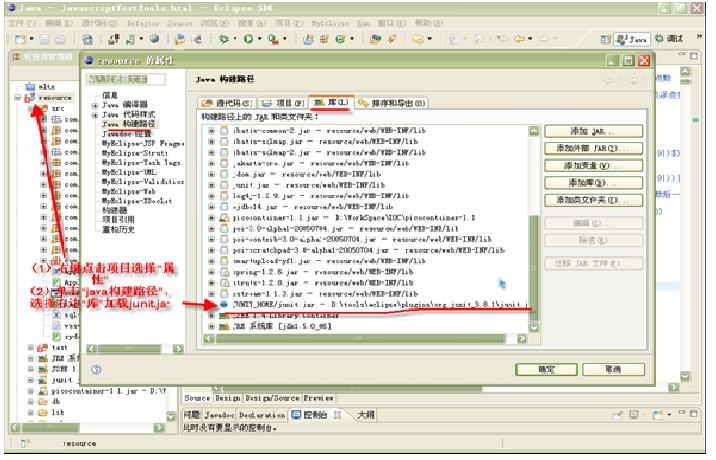Viewport: 716px width, 460px height.
Task: Expand the test folder in Package Explorer
Action: (31, 348)
